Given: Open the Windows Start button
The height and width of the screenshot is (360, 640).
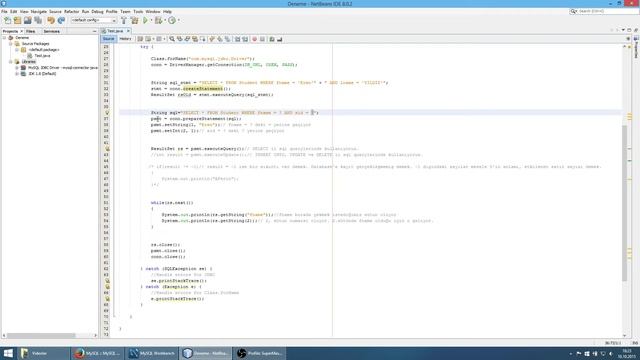Looking at the screenshot, I should click(x=8, y=353).
